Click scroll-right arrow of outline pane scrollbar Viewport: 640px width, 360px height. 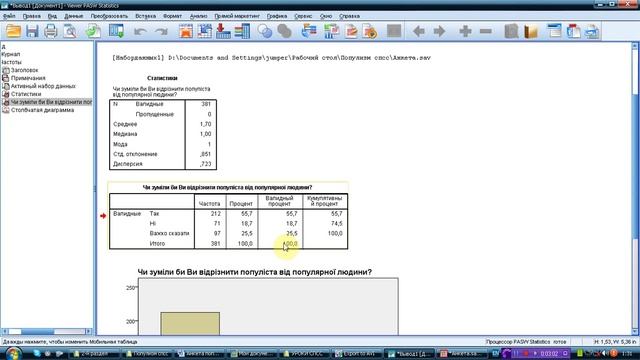pyautogui.click(x=89, y=331)
